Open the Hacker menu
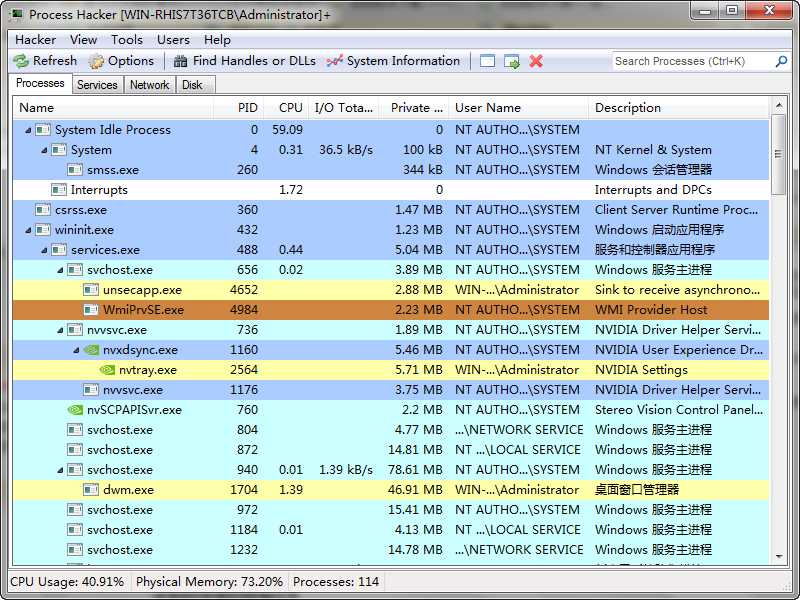Screen dimensions: 800x600 point(35,40)
